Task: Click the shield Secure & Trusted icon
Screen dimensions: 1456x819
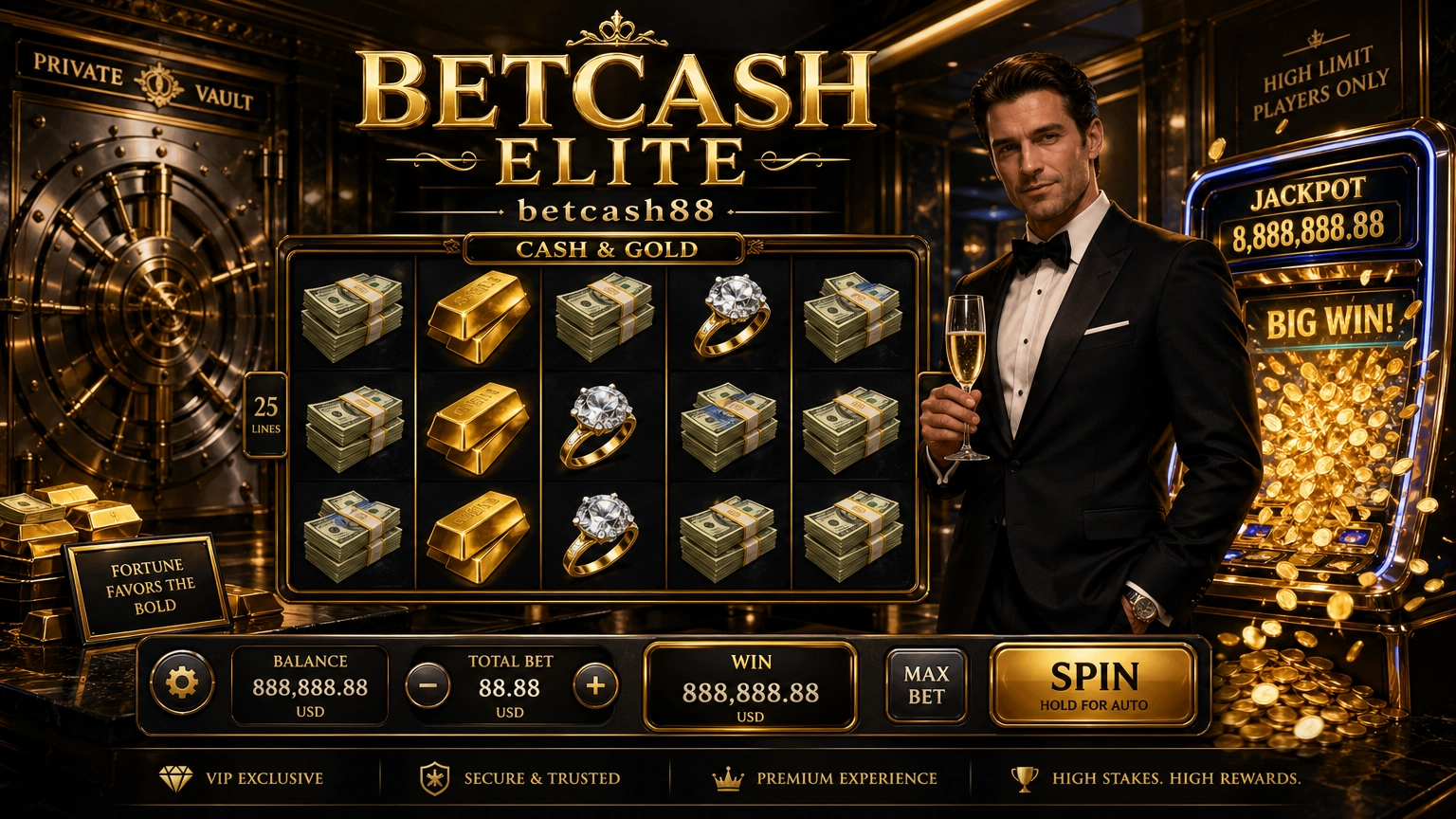Action: 434,778
